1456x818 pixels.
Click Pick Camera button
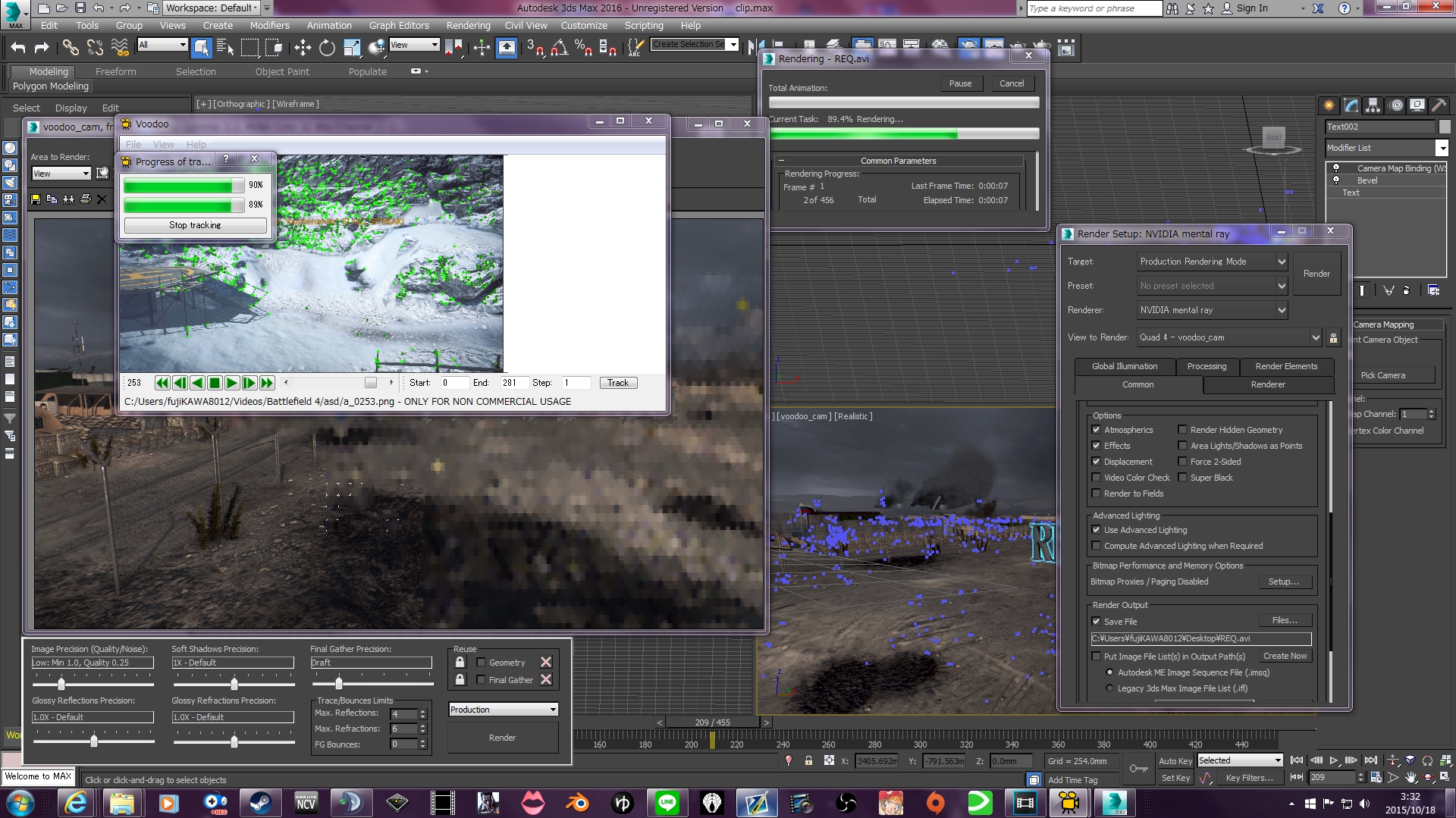[1382, 375]
